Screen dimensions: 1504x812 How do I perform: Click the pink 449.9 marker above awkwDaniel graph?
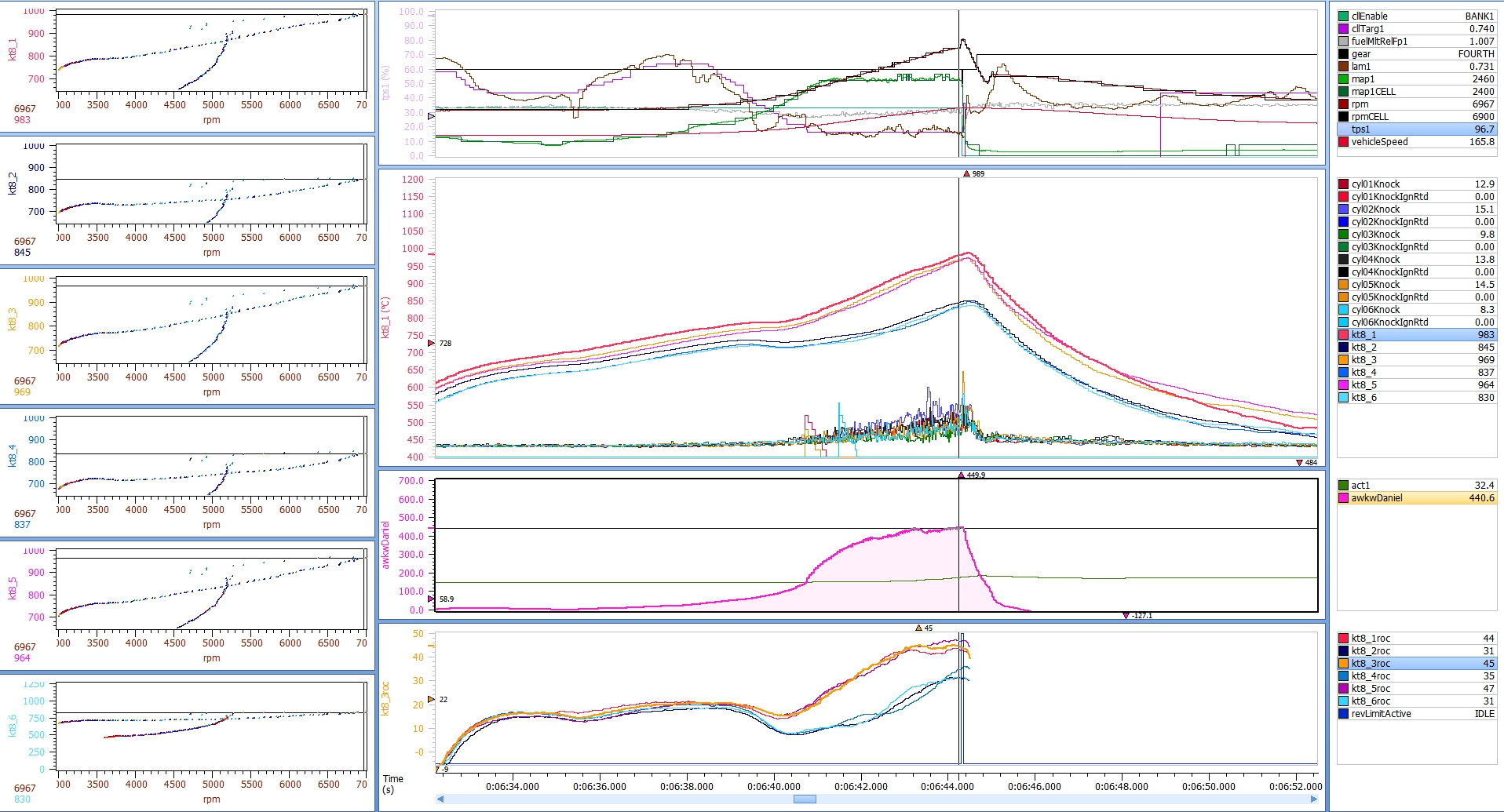(961, 475)
